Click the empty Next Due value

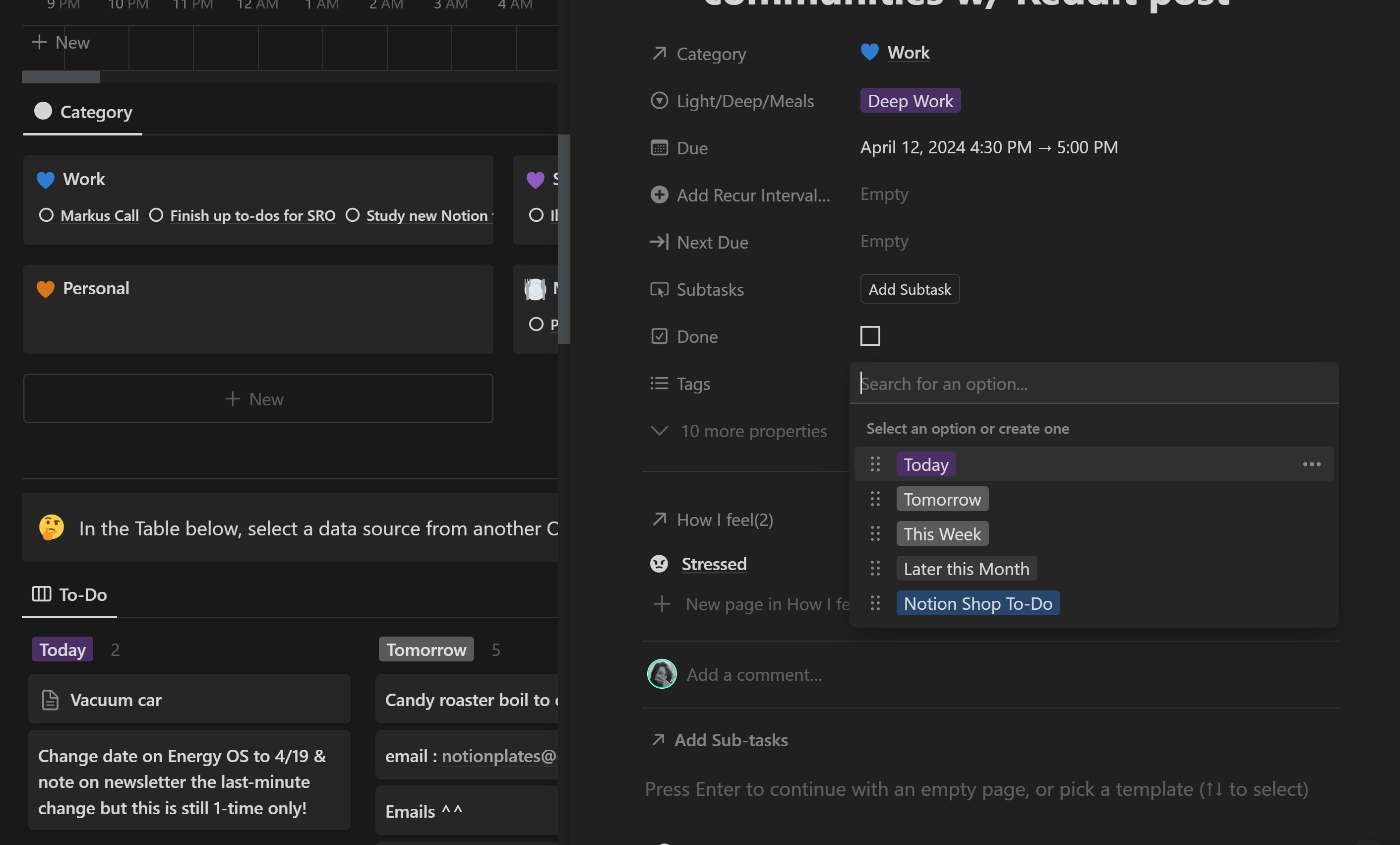click(x=884, y=241)
